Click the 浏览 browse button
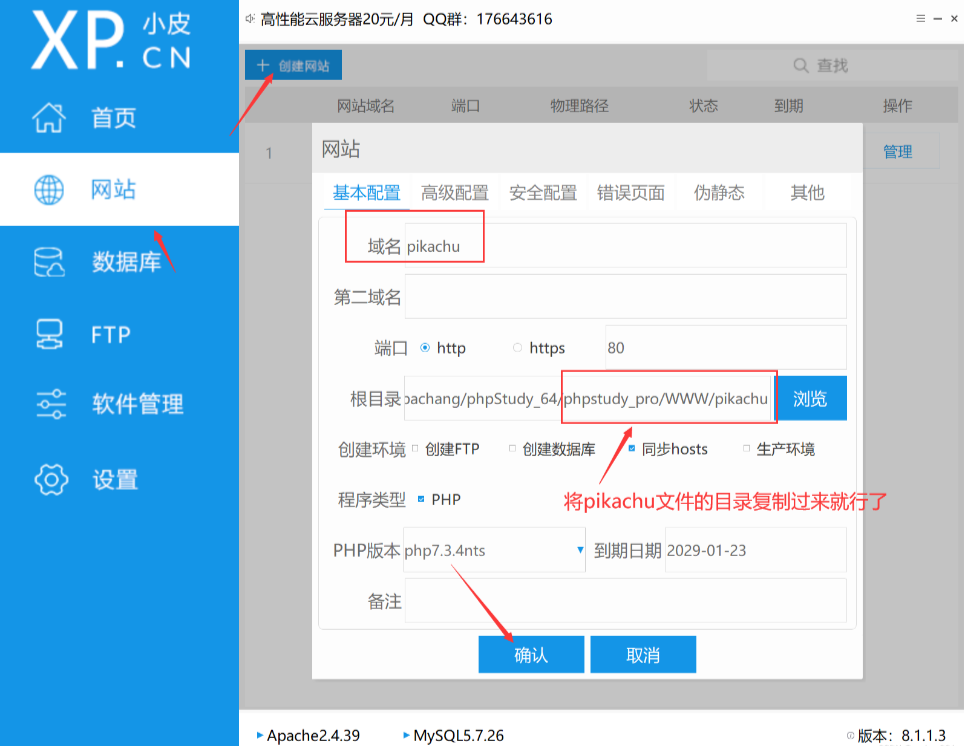Image resolution: width=964 pixels, height=746 pixels. coord(810,399)
